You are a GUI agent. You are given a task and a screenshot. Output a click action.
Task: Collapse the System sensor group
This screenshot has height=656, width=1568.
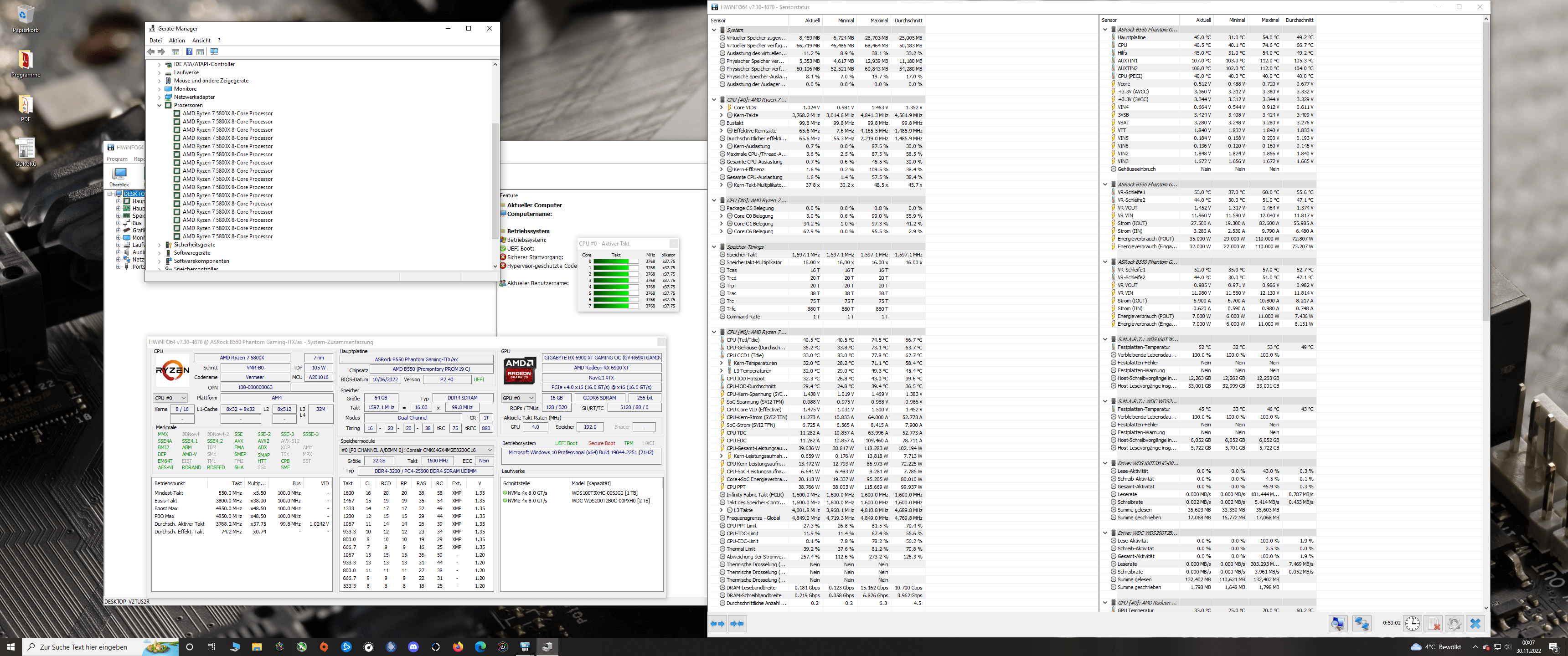pyautogui.click(x=714, y=30)
